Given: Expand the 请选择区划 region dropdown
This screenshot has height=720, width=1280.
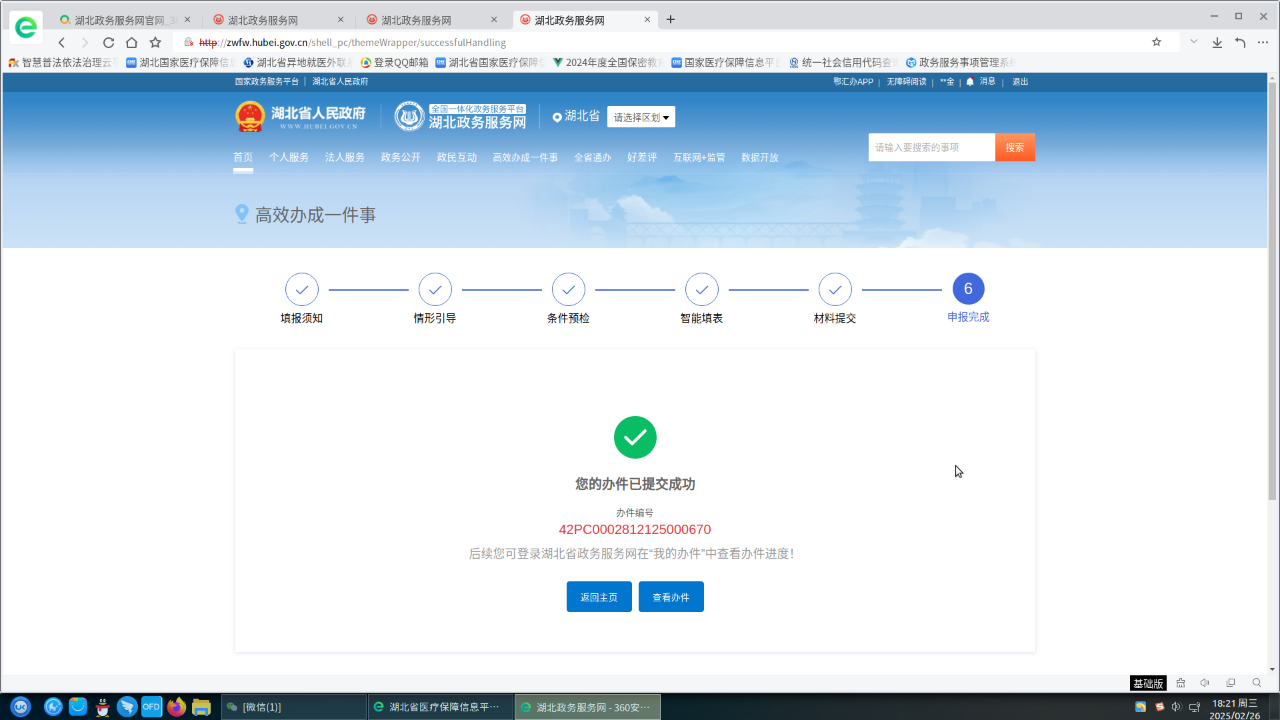Looking at the screenshot, I should pyautogui.click(x=641, y=117).
